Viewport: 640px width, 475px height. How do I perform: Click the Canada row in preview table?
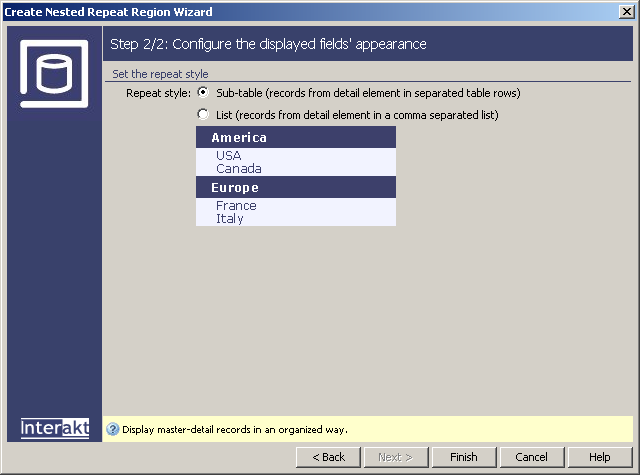(x=238, y=169)
